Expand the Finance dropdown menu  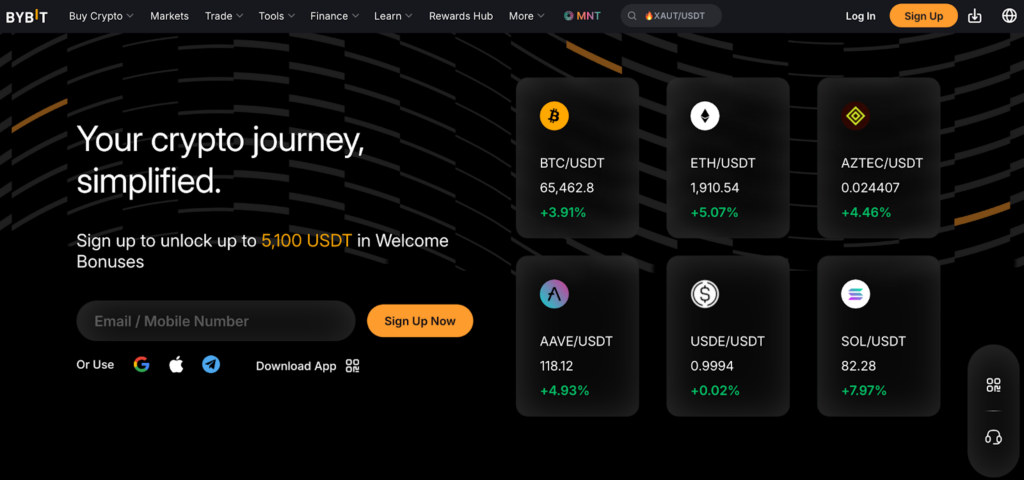pyautogui.click(x=334, y=16)
